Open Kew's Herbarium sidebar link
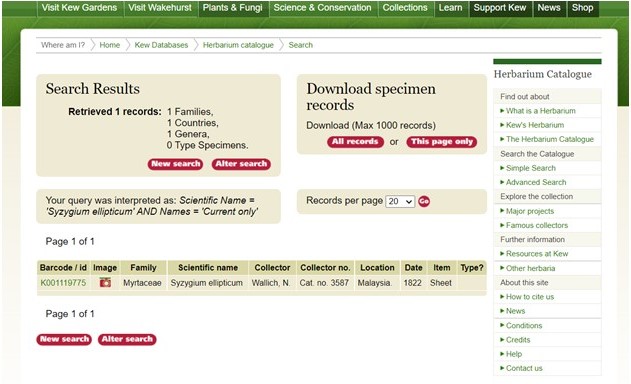This screenshot has height=384, width=631. click(x=535, y=125)
